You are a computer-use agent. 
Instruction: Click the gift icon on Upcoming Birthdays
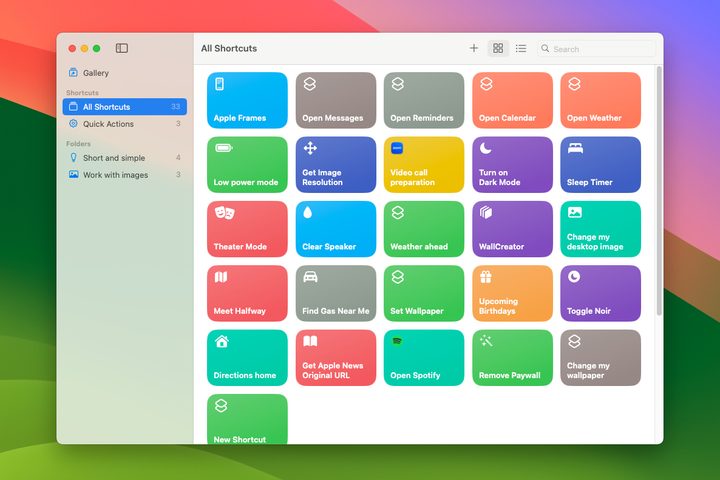(486, 277)
